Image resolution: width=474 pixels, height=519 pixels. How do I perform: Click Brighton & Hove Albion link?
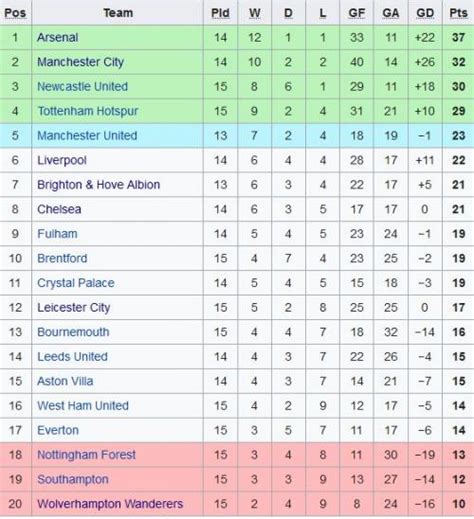[x=98, y=185]
